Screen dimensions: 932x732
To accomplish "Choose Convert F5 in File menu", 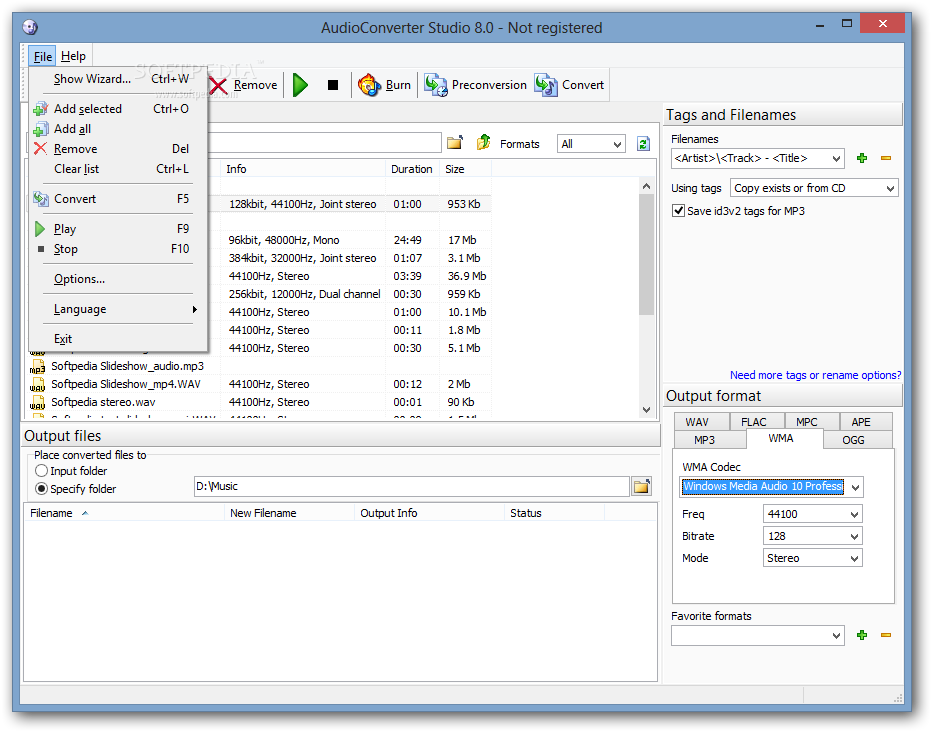I will pos(118,199).
